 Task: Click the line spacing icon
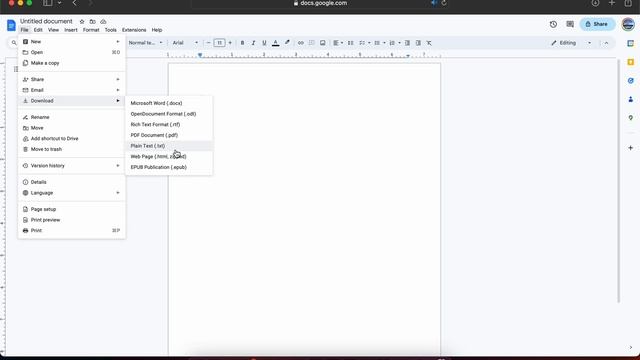point(351,43)
